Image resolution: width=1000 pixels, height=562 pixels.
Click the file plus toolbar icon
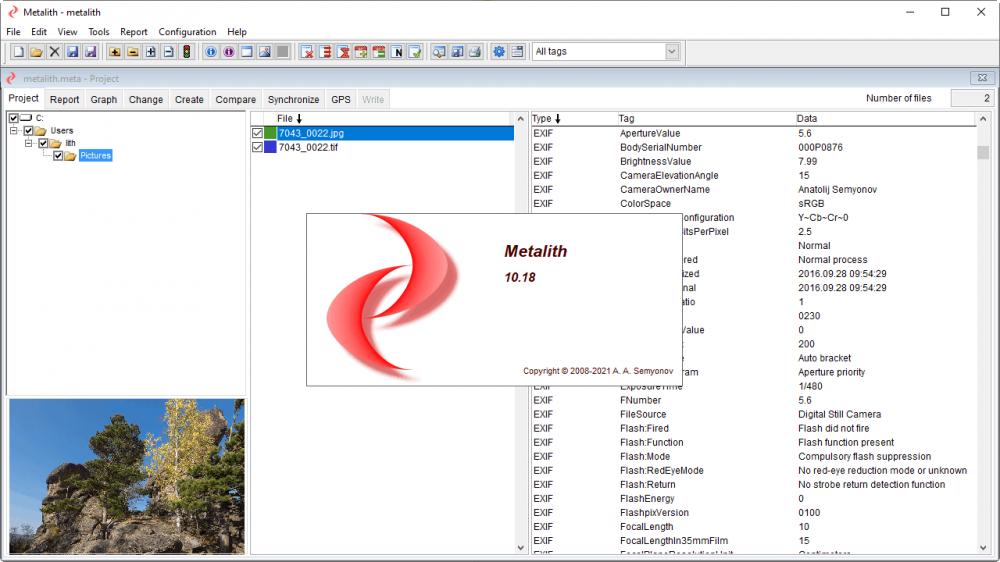point(151,52)
